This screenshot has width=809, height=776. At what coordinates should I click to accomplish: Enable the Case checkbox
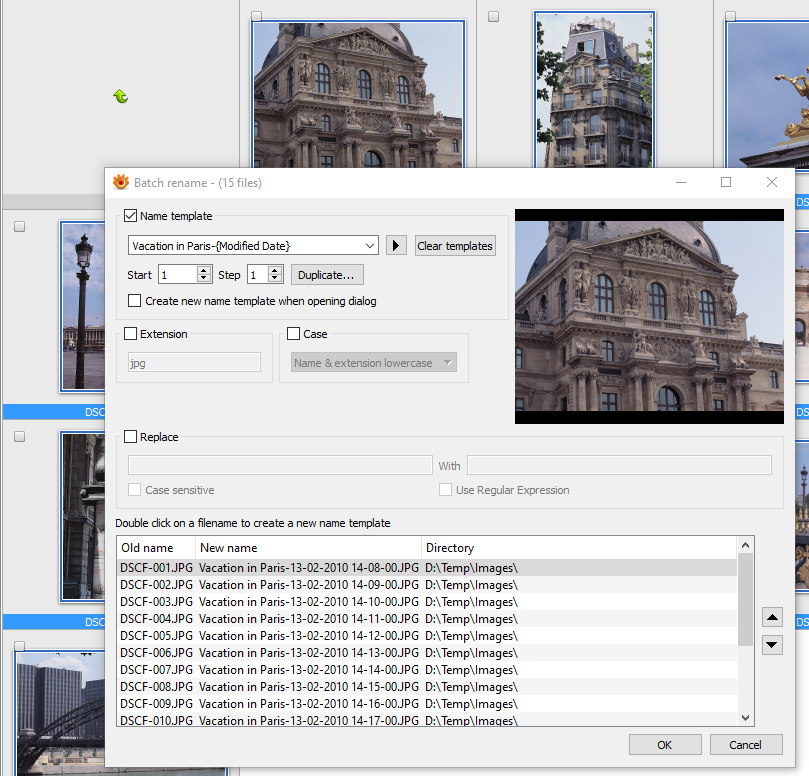pos(294,334)
